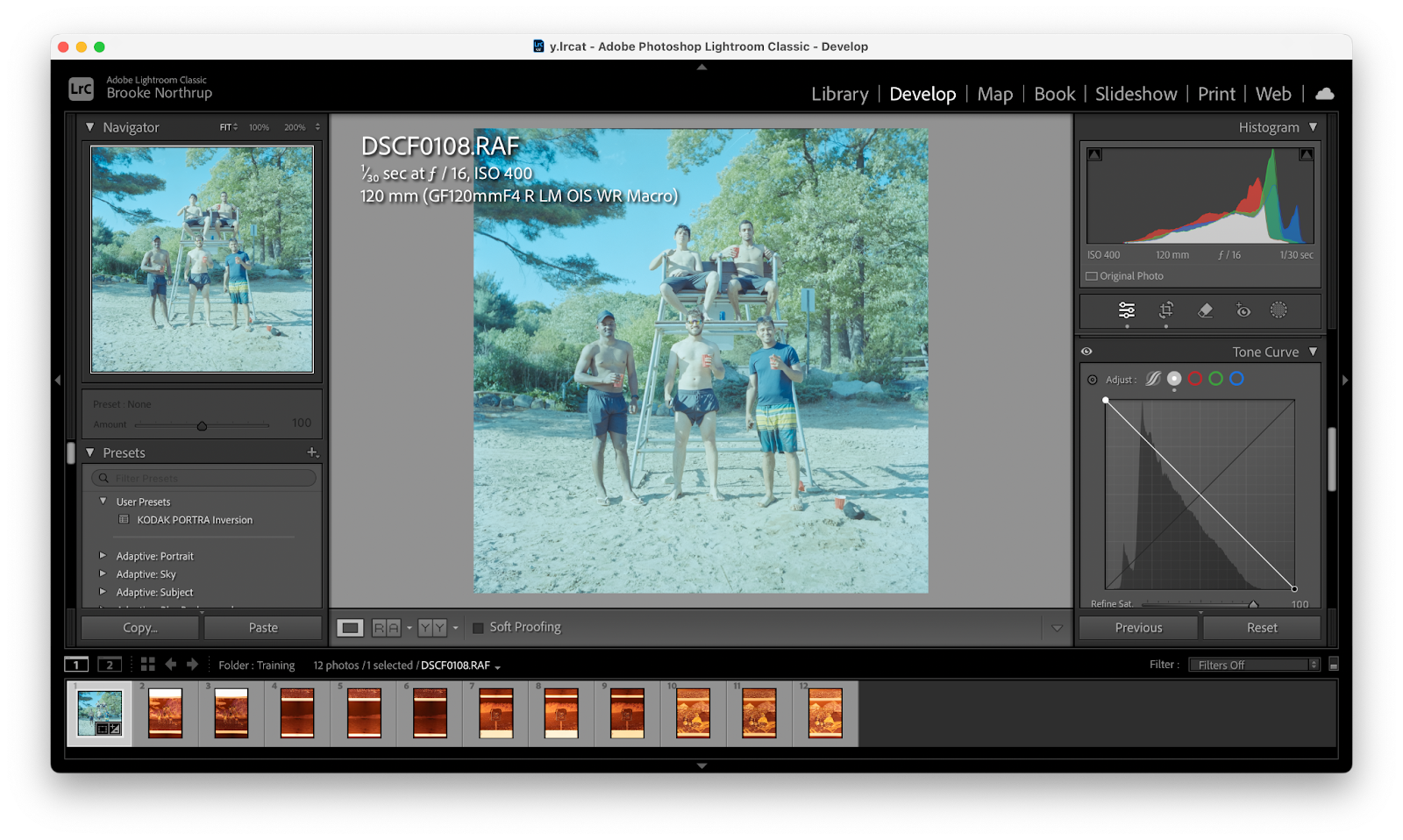
Task: Toggle Reference view R|A icon
Action: point(387,628)
